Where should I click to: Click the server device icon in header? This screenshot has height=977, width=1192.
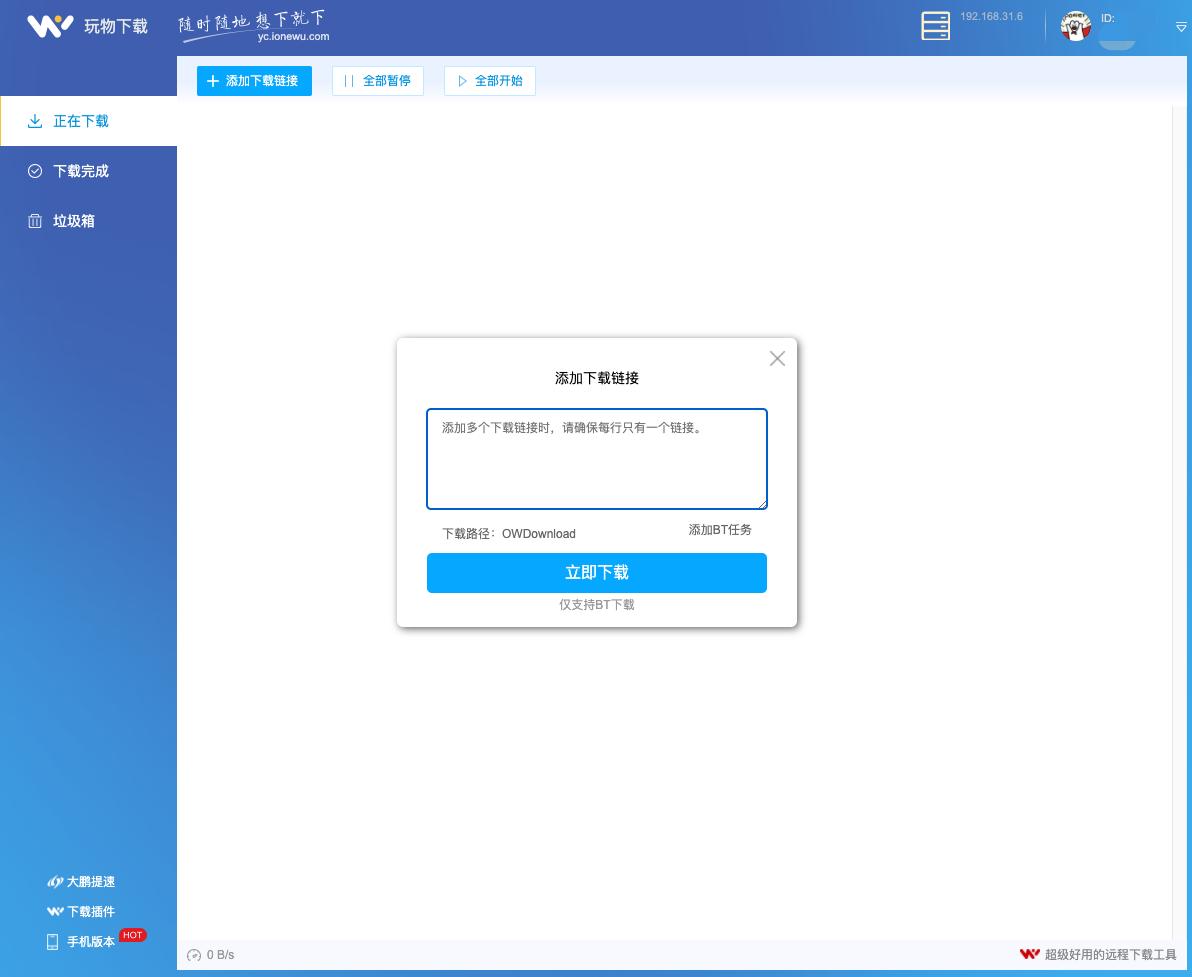pyautogui.click(x=935, y=26)
